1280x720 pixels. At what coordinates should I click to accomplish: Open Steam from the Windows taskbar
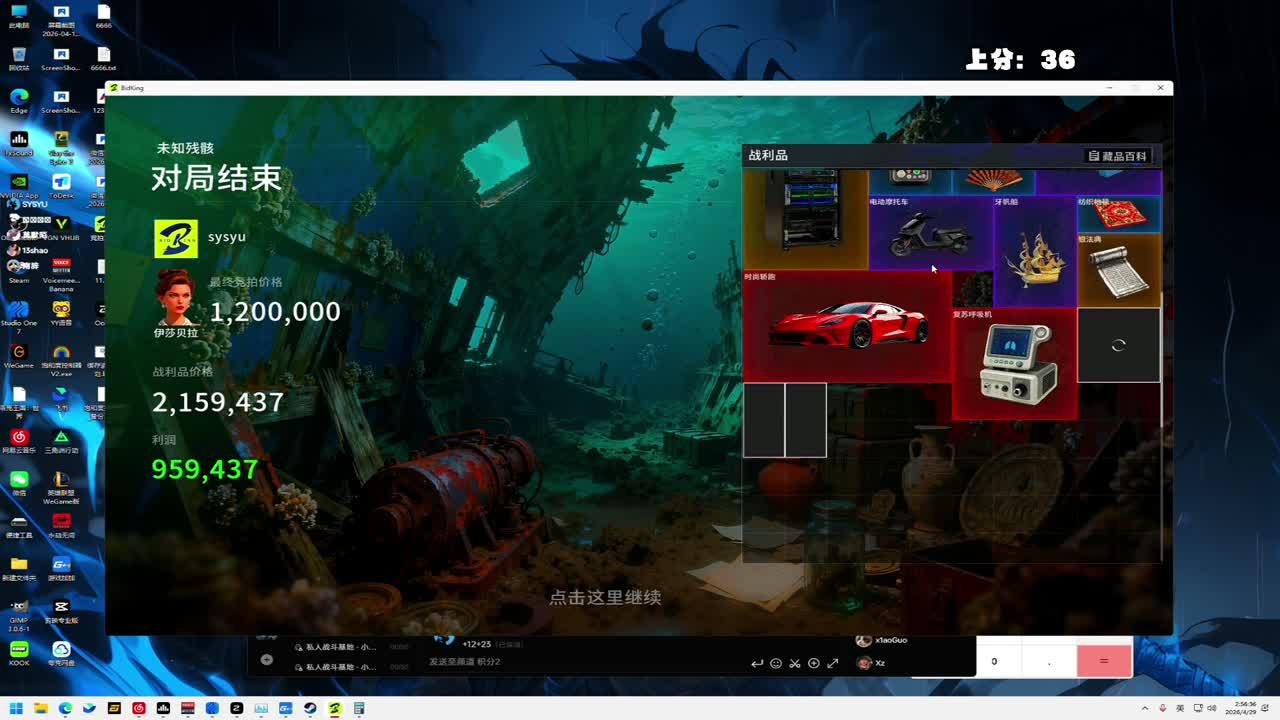tap(310, 708)
